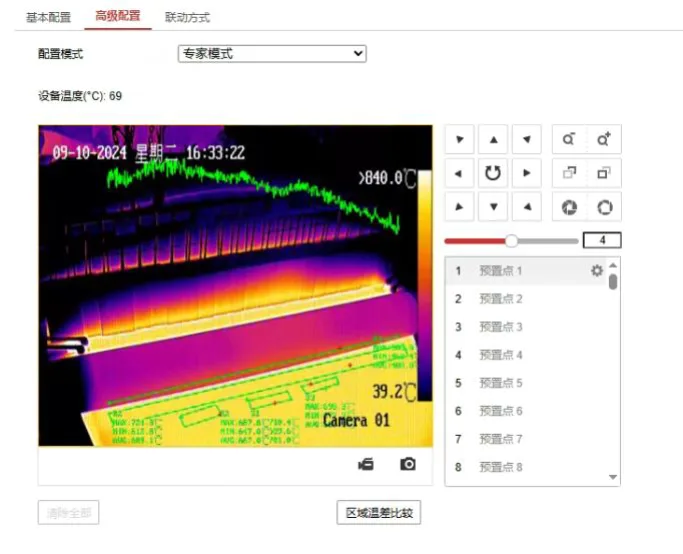Click the PTZ tilt up arrow

tap(492, 140)
